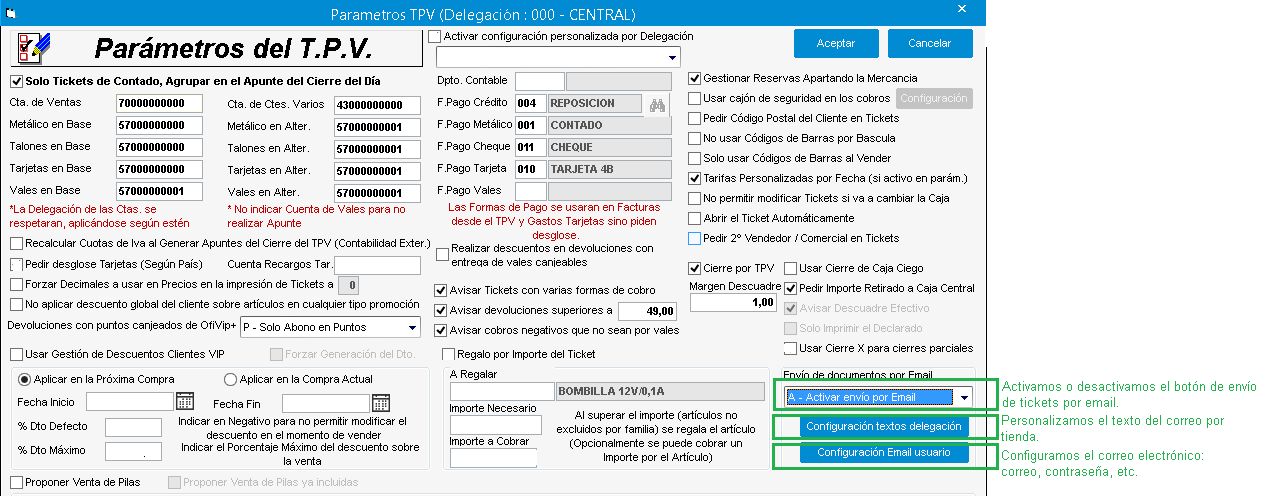Check Realizar descuentos en devoluciones checkbox
This screenshot has height=496, width=1264.
coord(442,255)
